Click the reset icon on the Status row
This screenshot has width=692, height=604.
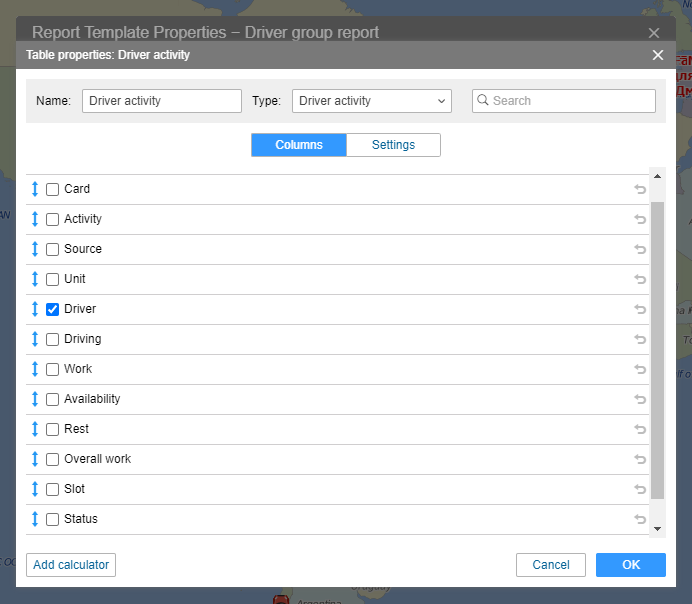(640, 519)
